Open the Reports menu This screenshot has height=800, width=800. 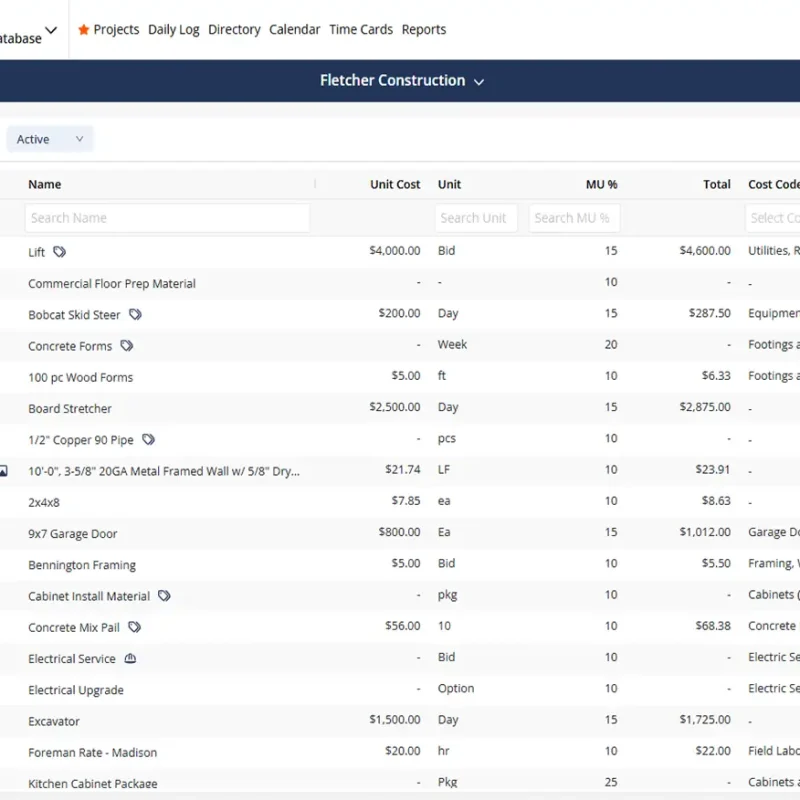pyautogui.click(x=423, y=30)
